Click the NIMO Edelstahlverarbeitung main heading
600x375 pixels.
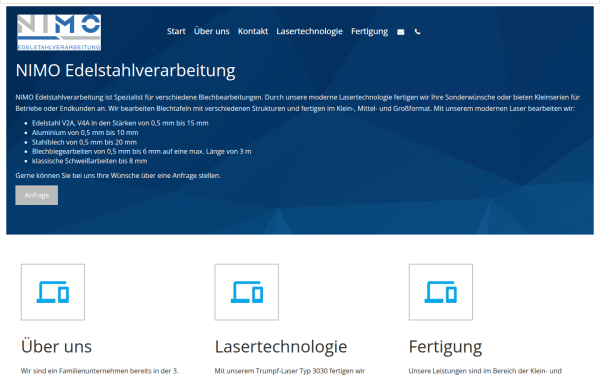[x=126, y=70]
